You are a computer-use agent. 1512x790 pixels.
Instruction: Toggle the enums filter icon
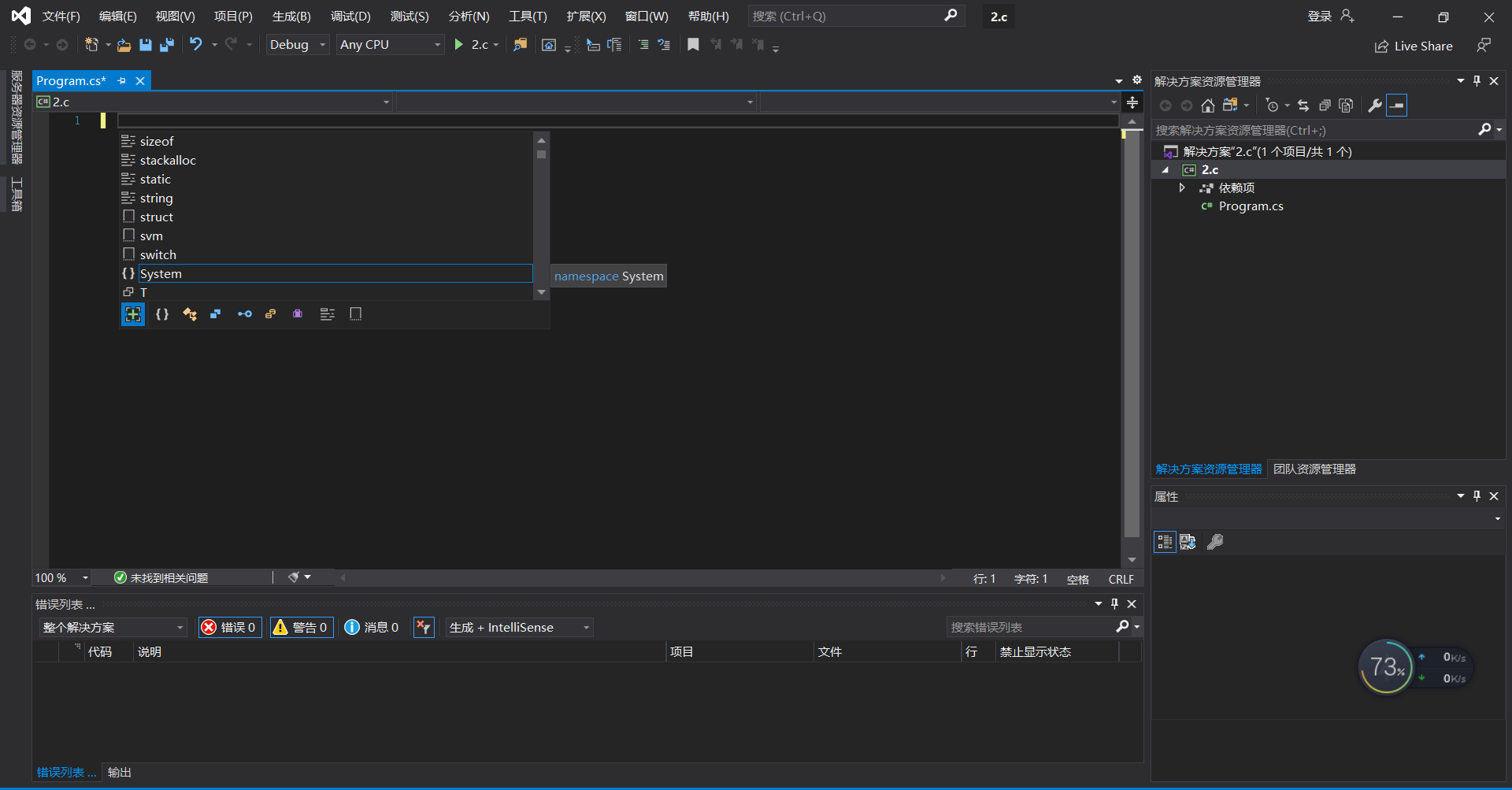tap(271, 314)
